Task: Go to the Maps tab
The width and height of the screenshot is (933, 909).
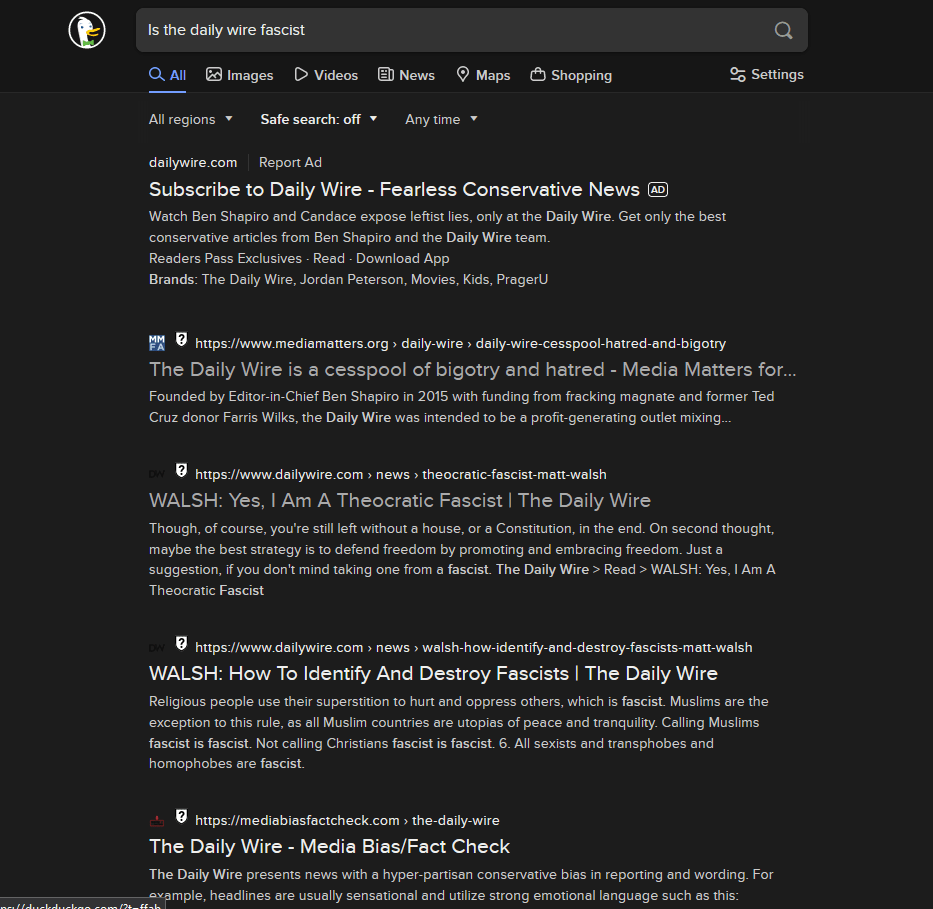Action: [483, 75]
